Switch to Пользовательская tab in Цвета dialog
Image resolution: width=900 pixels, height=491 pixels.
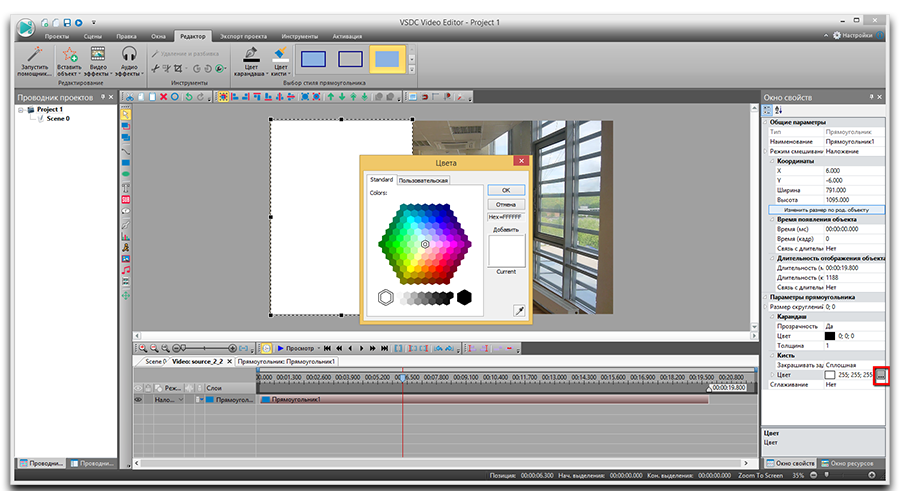point(423,180)
